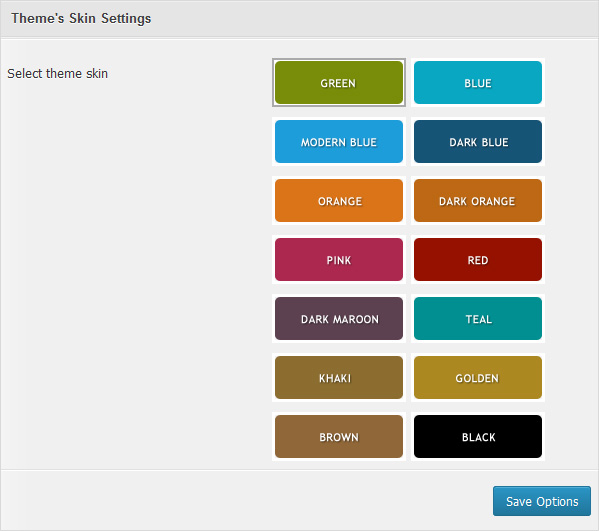Choose the Blue skin swatch

point(478,83)
